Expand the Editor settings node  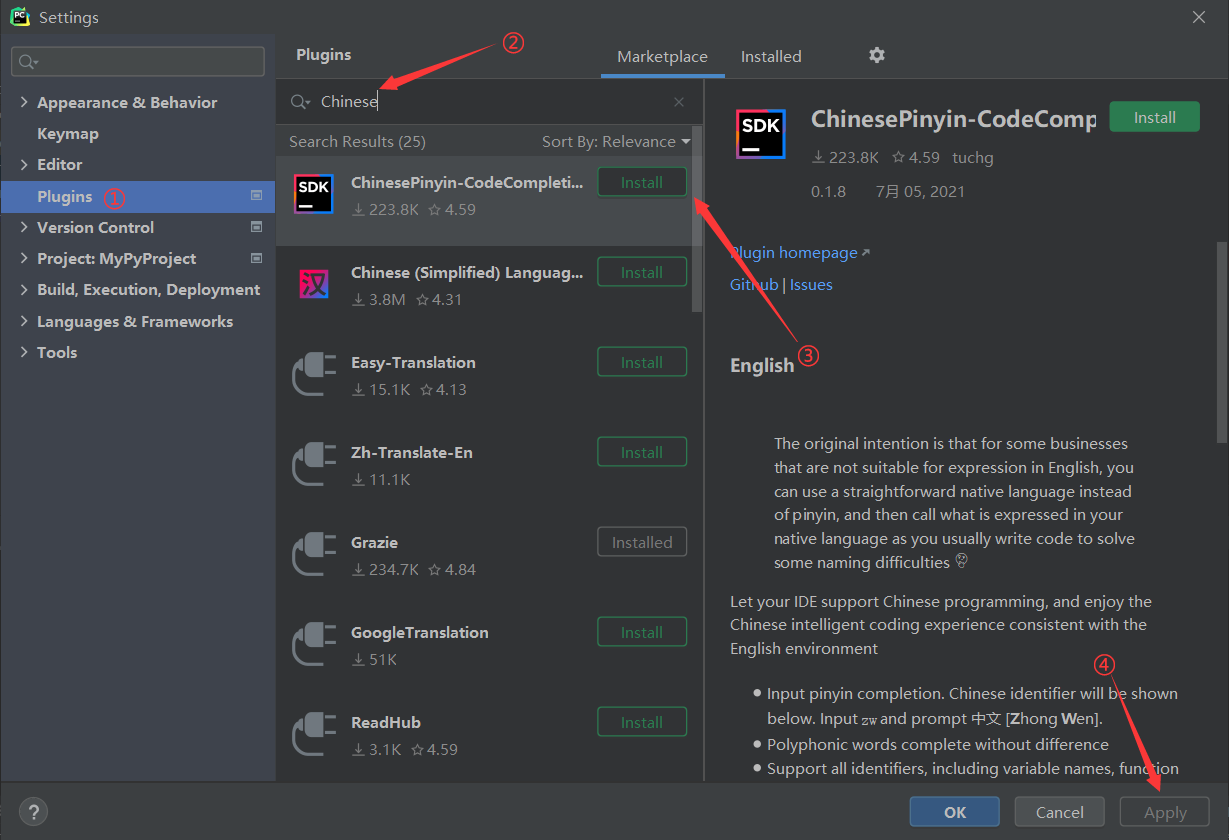tap(24, 164)
